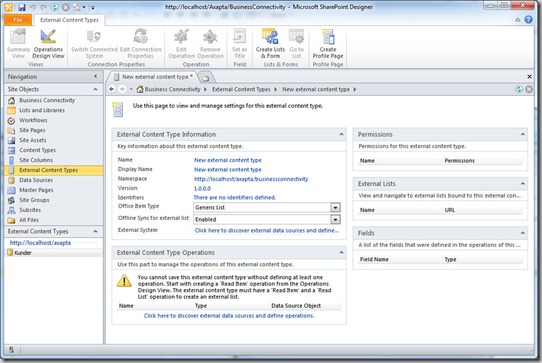Click the navigate Back arrow
542x363 pixels.
(x=112, y=89)
